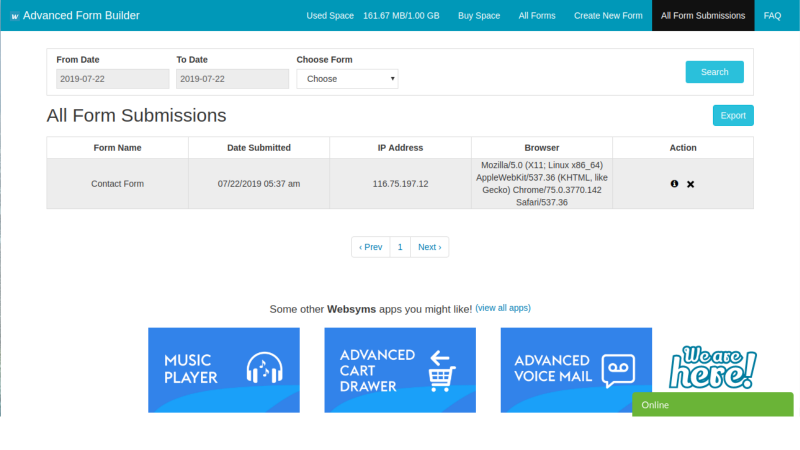Screen dimensions: 800x450
Task: Delete the Contact Form submission
Action: coord(690,184)
